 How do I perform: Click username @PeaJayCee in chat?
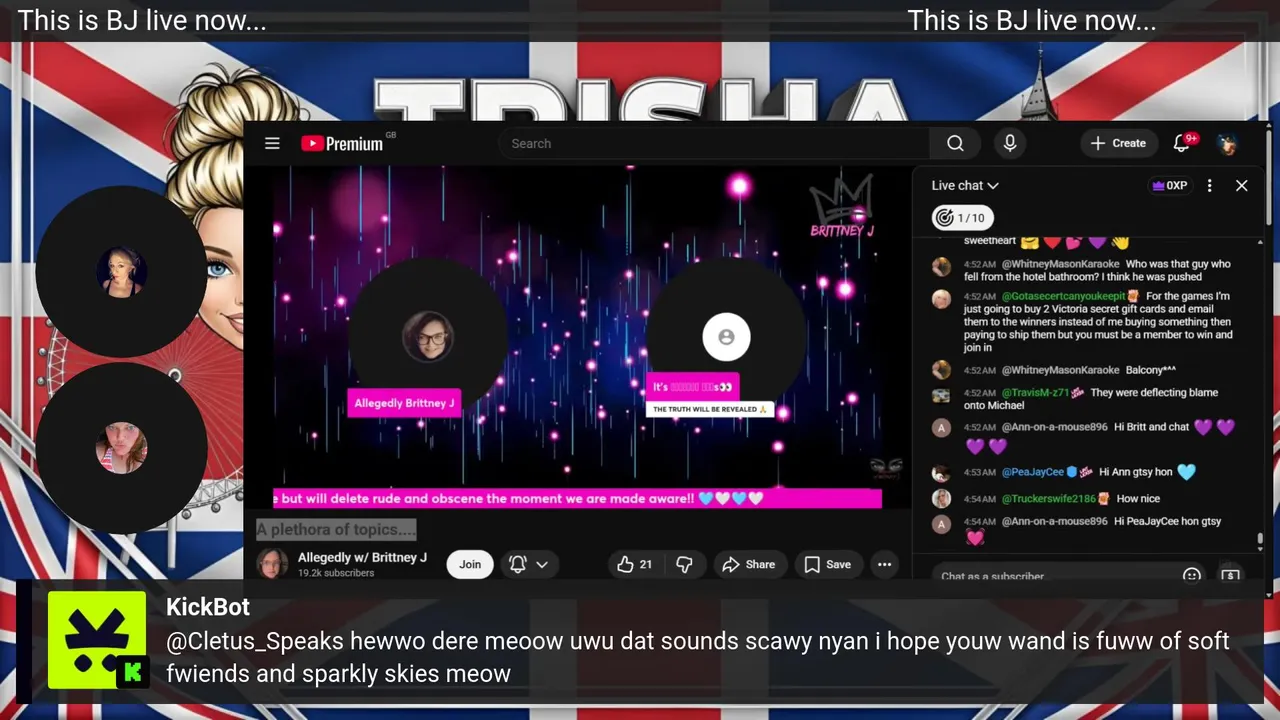(x=1031, y=472)
